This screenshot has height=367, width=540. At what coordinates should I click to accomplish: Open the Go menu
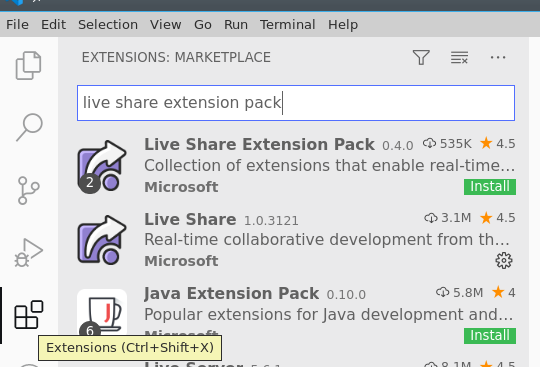click(x=203, y=25)
